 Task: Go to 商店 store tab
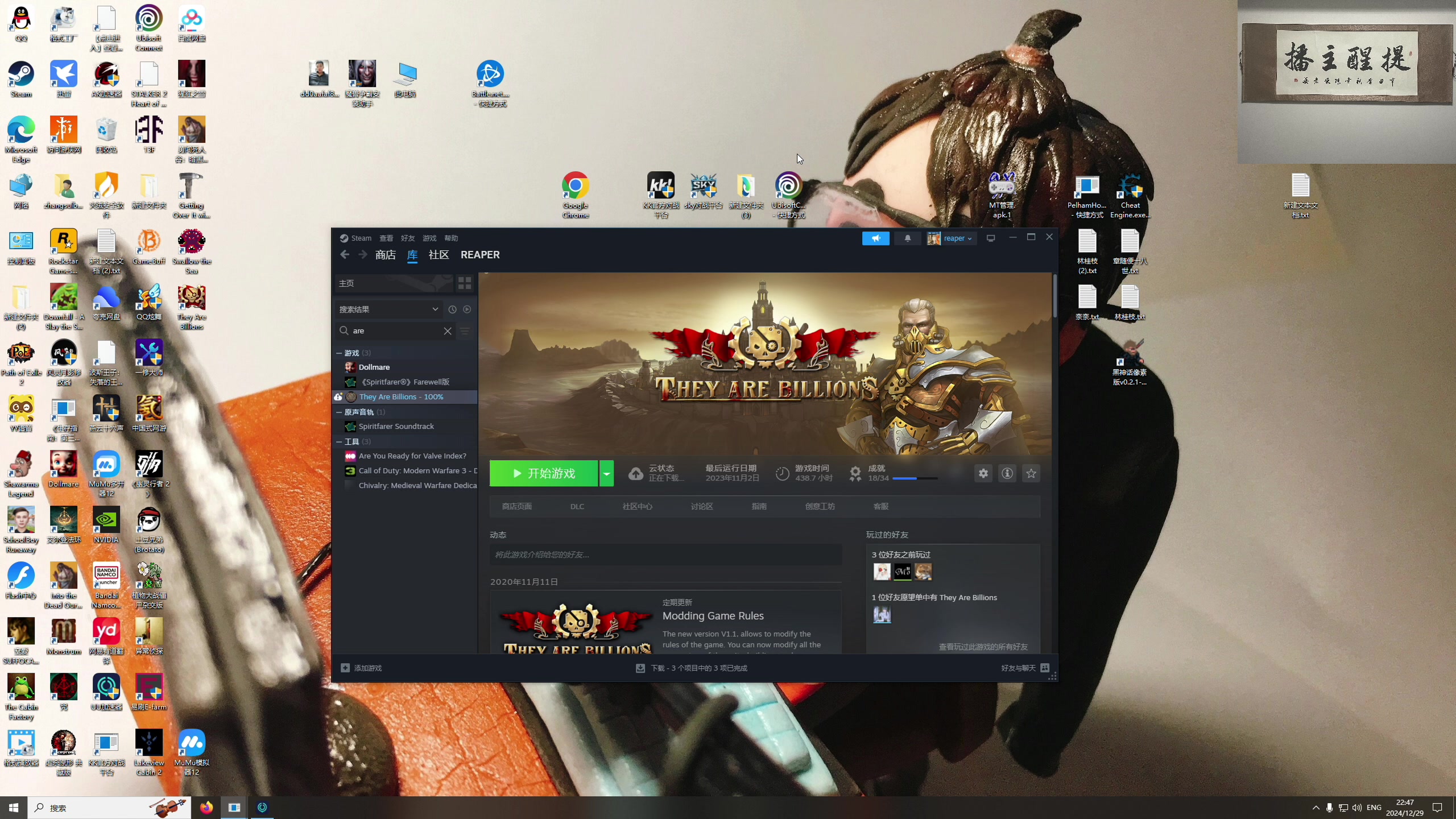tap(386, 255)
